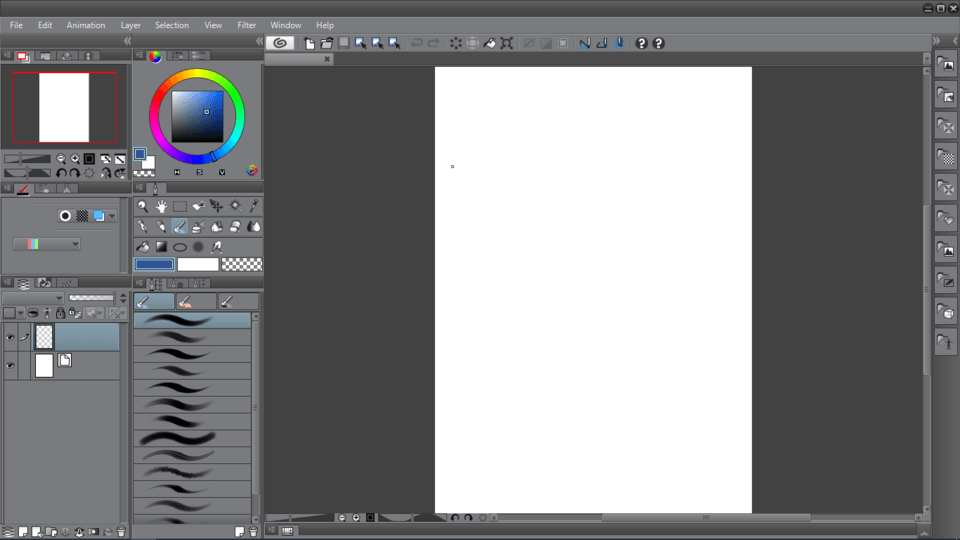Pick the rectangular Selection marquee tool
Viewport: 960px width, 540px height.
coord(180,206)
